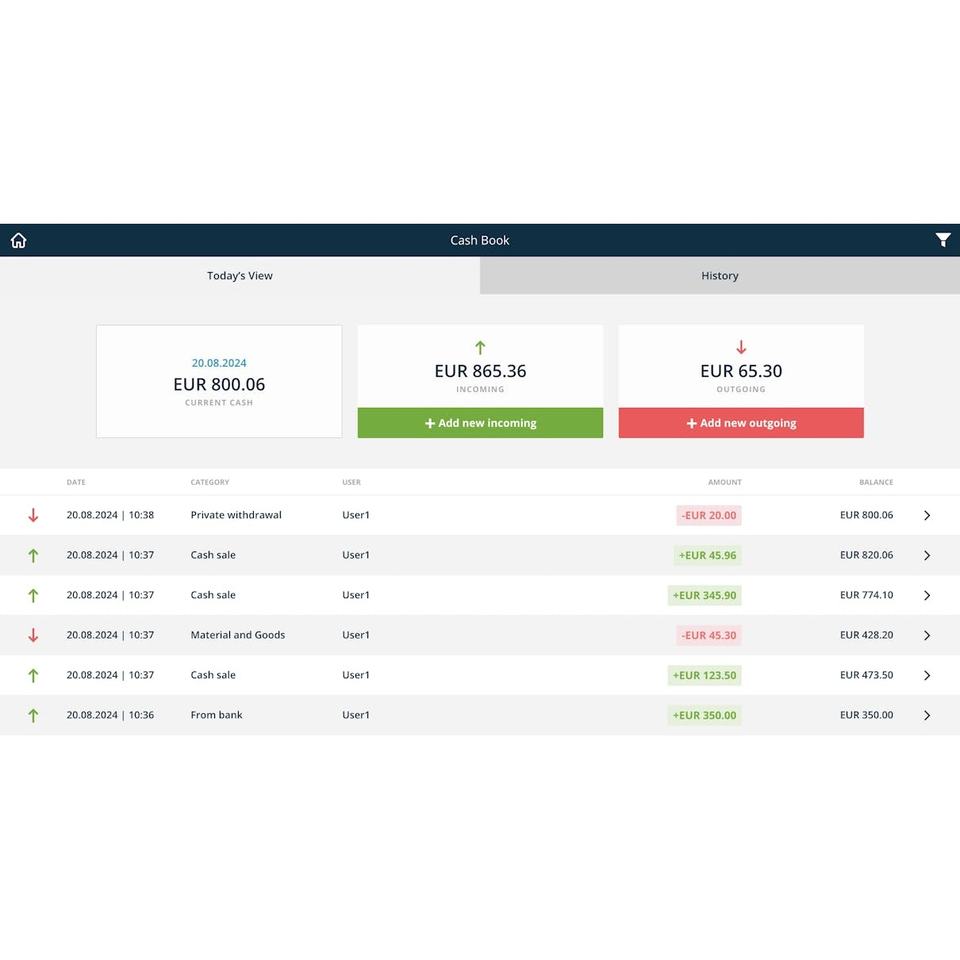The image size is (960, 960).
Task: Open the filter funnel icon
Action: tap(943, 240)
